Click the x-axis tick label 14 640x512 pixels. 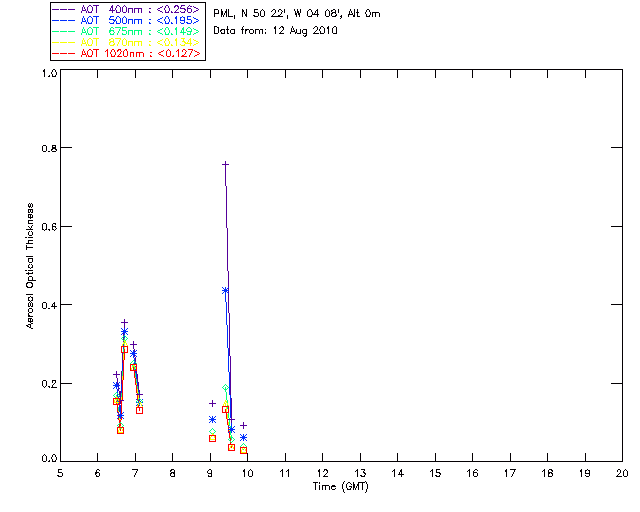coord(398,473)
